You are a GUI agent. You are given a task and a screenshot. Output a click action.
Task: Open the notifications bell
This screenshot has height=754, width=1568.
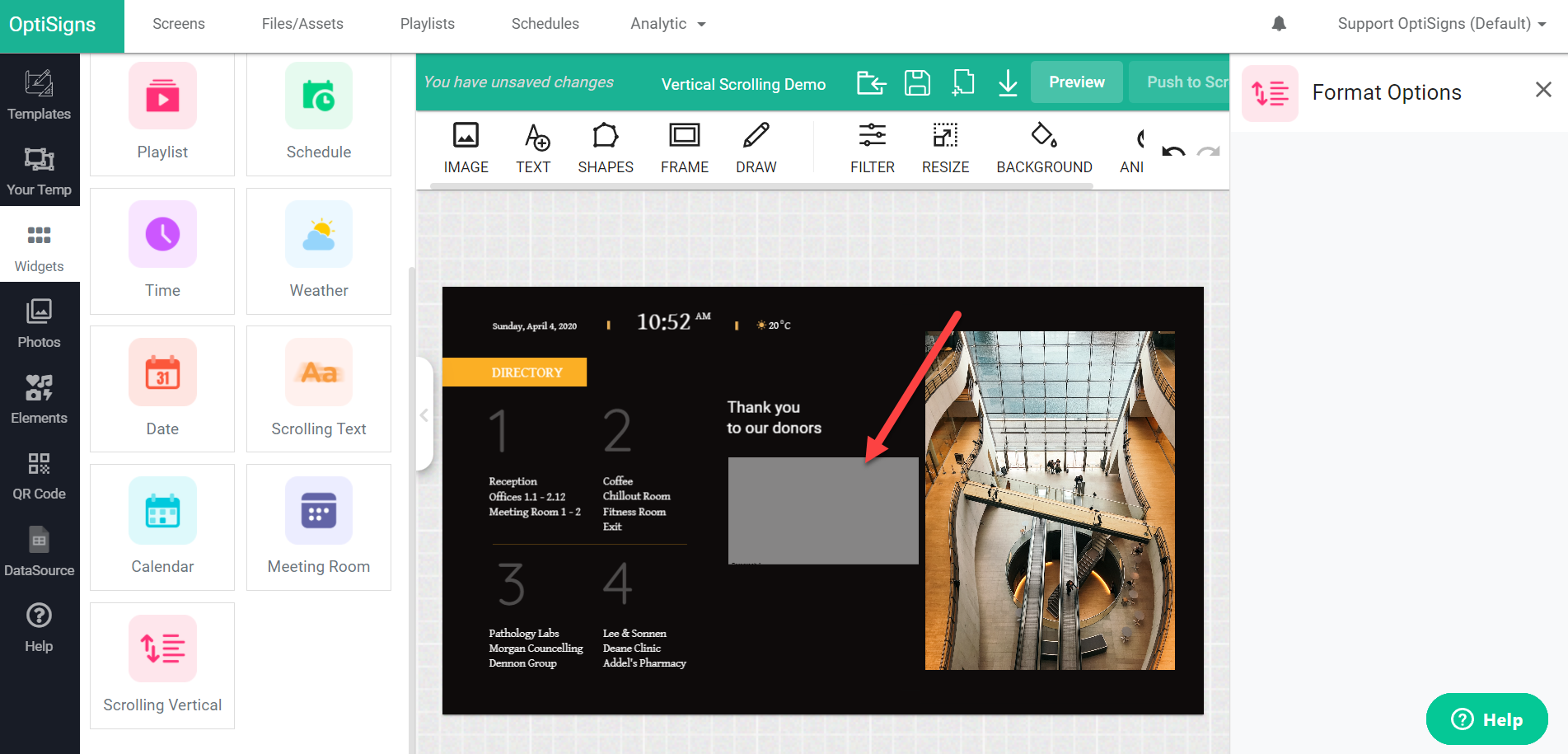1279,24
